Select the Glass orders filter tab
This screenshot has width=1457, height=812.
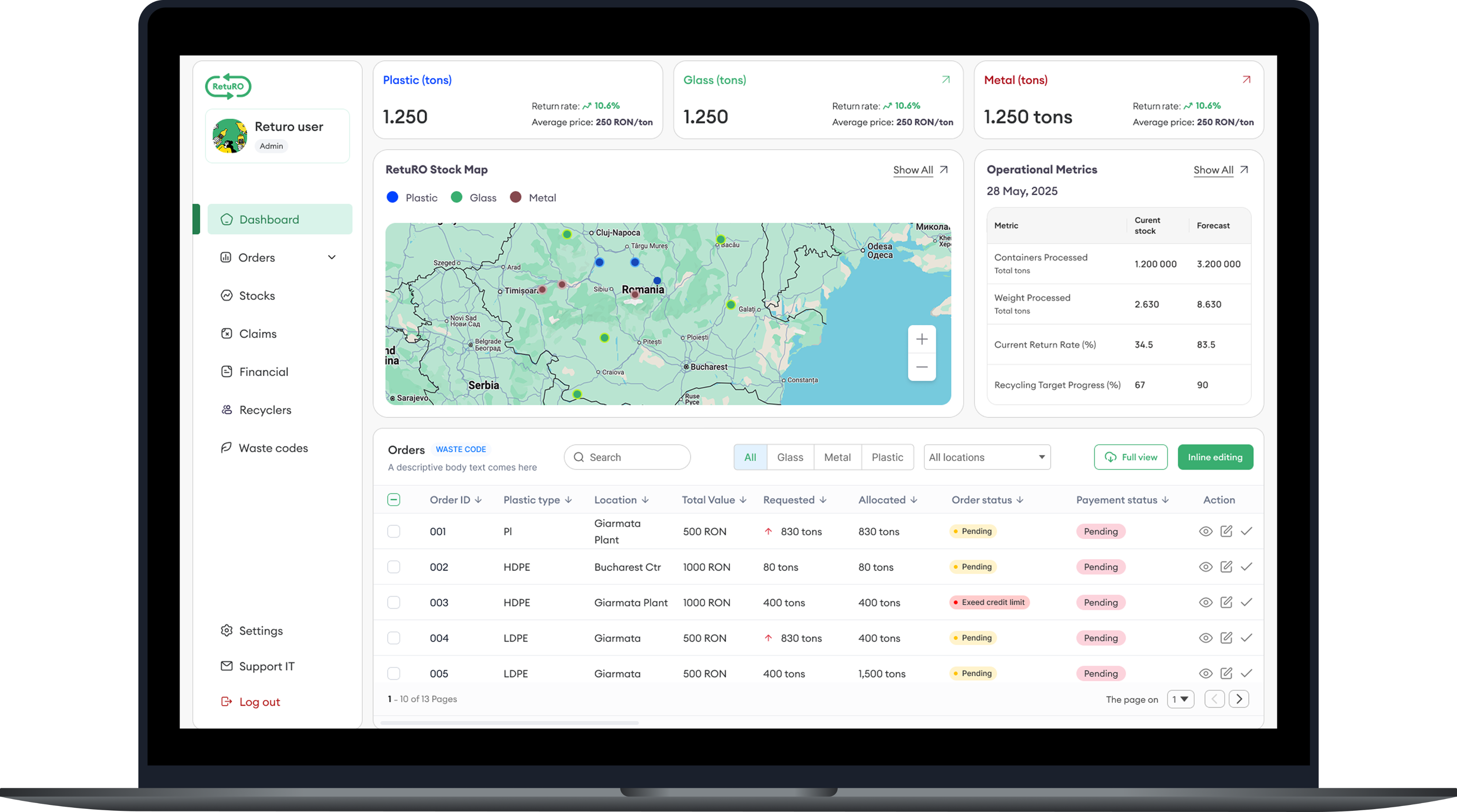pos(790,457)
